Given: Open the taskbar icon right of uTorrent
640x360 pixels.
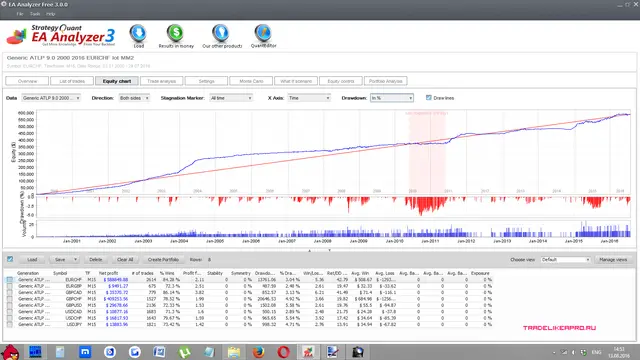Looking at the screenshot, I should [x=209, y=352].
